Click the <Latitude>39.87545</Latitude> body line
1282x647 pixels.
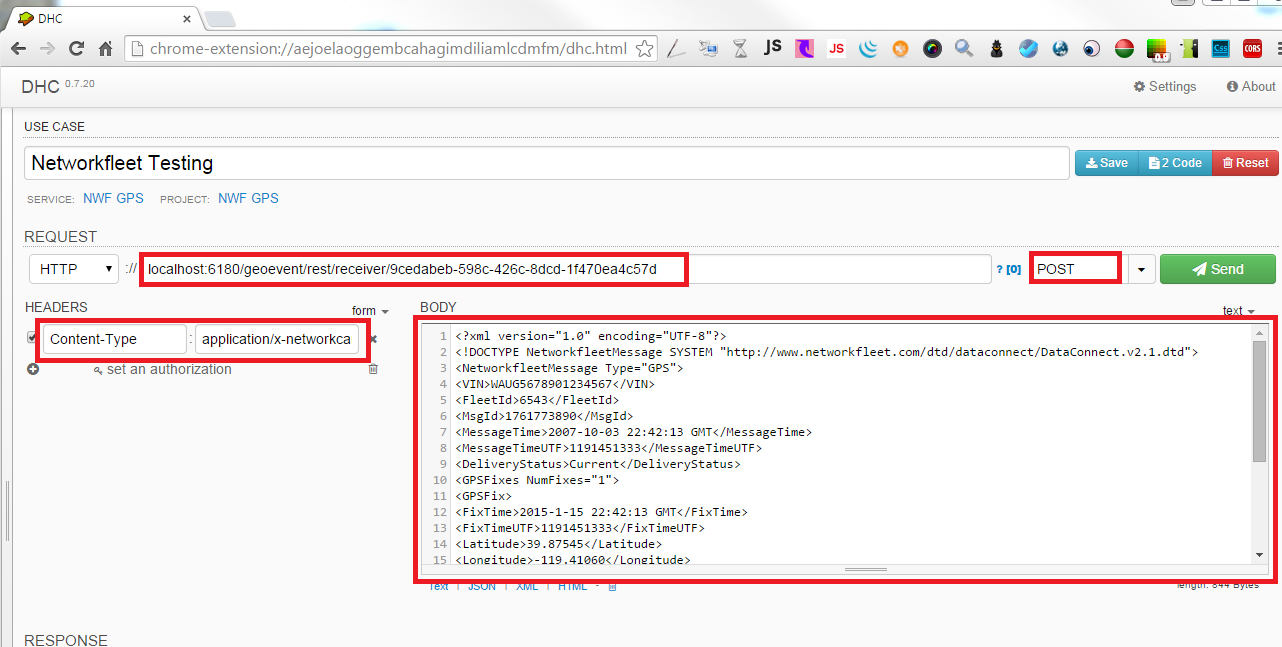(558, 544)
